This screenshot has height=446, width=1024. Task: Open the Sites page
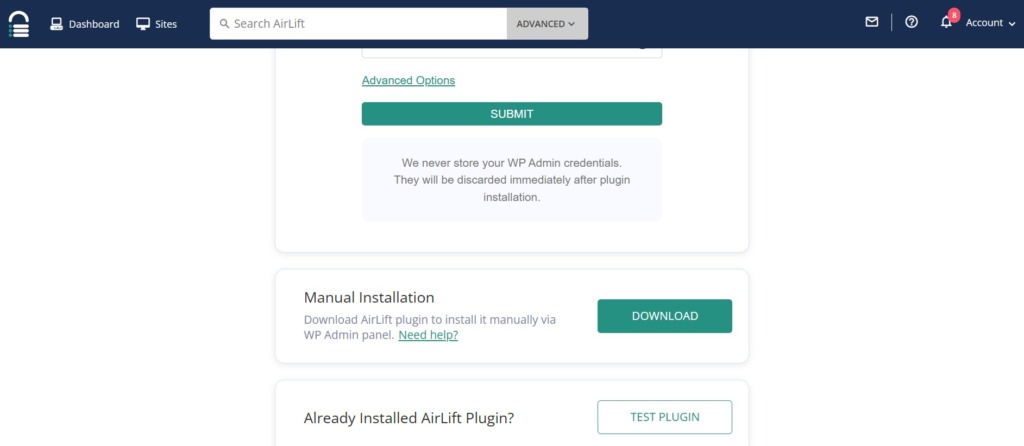(x=156, y=24)
